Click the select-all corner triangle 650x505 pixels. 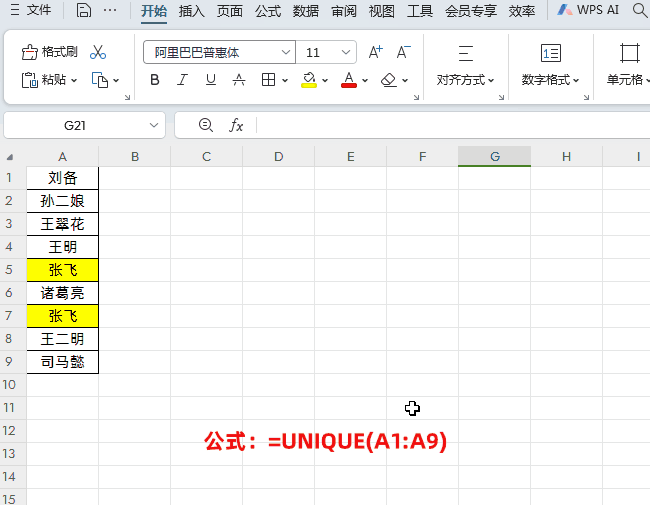coord(9,157)
